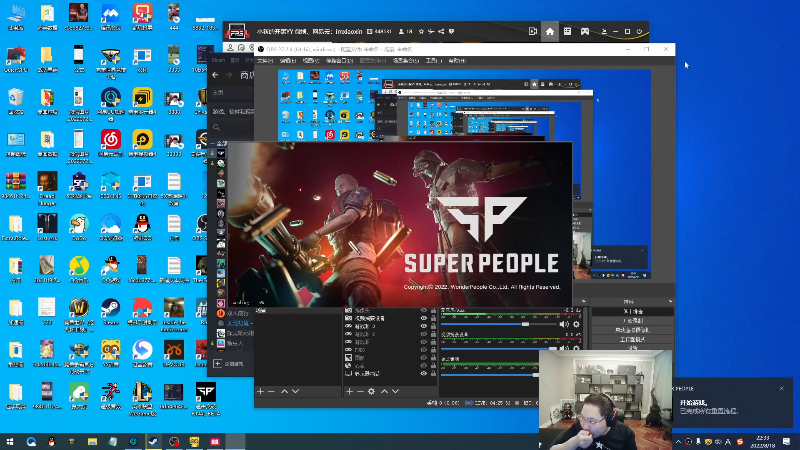Toggle lock on the third source row
Screen dimensions: 800x450
(434, 326)
